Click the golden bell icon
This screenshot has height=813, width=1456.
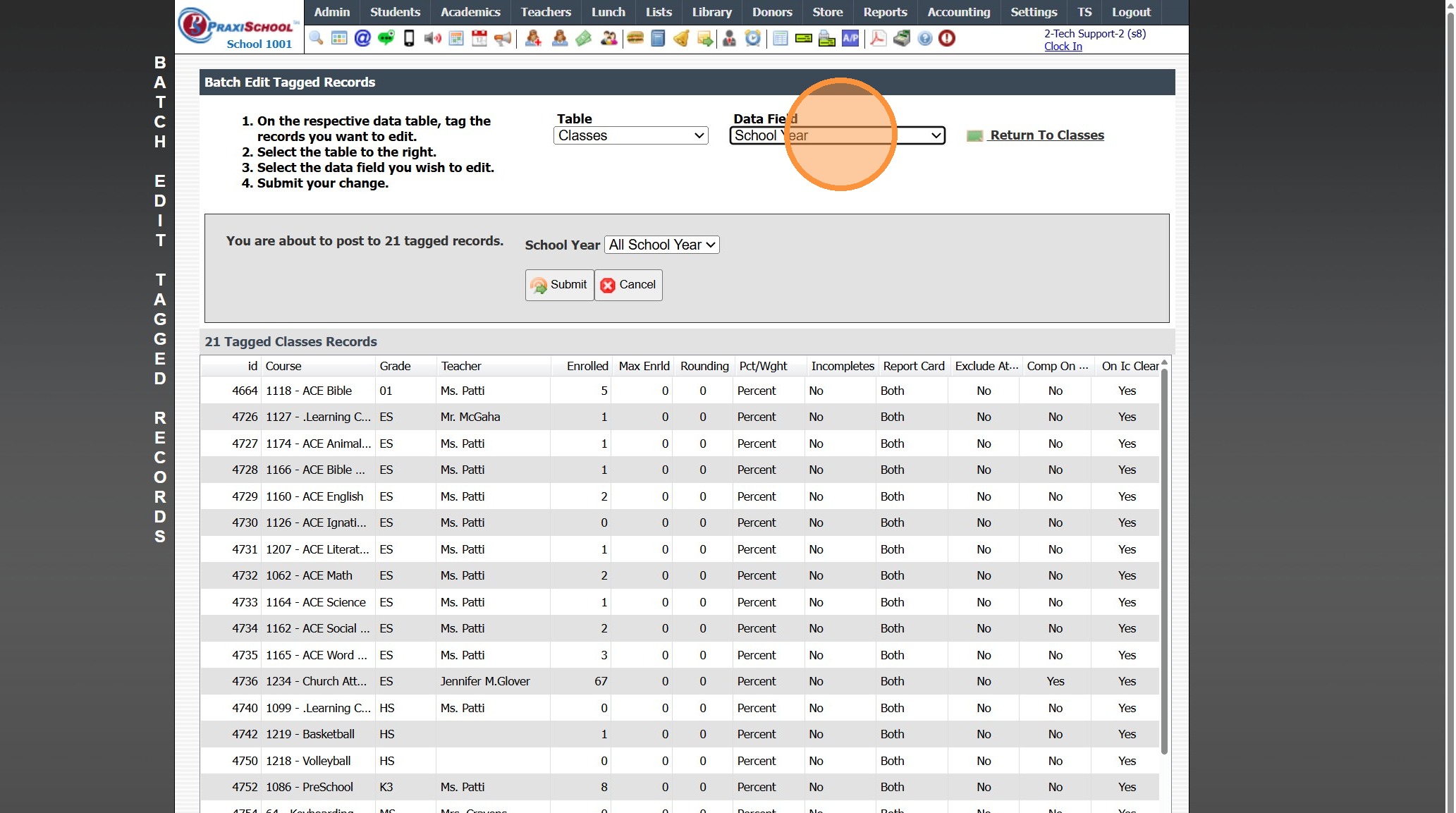click(681, 38)
